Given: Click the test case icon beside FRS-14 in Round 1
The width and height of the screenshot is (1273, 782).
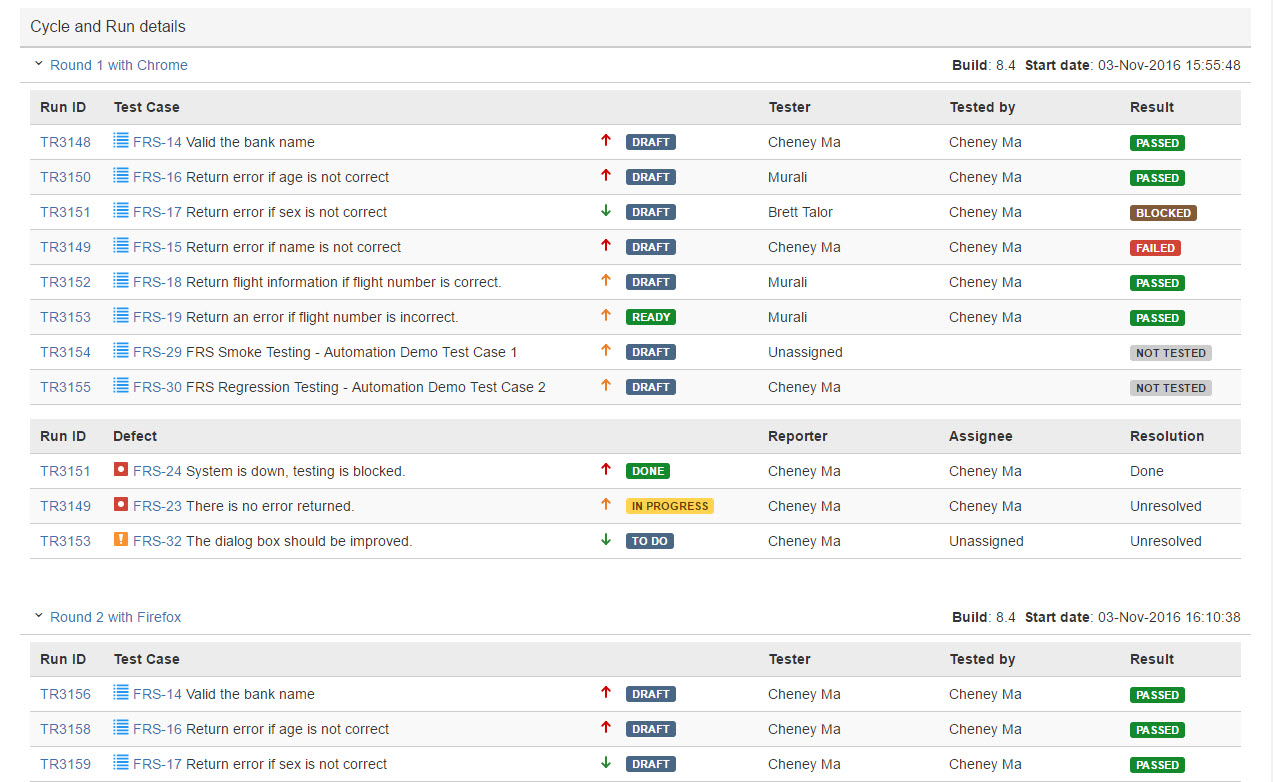Looking at the screenshot, I should pos(121,140).
